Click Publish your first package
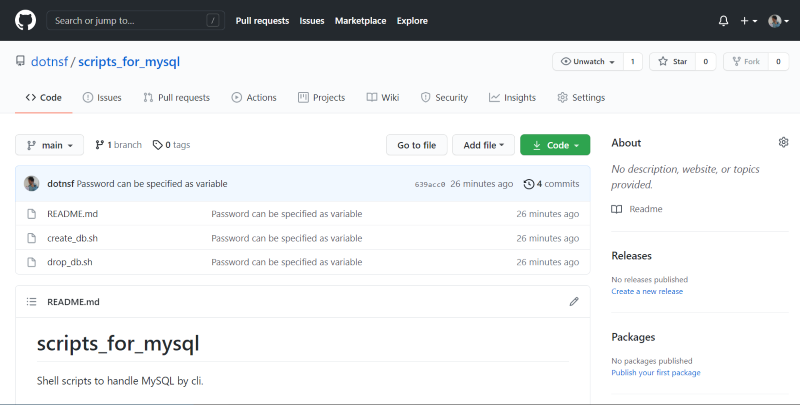Screen dimensions: 800x405 click(x=656, y=372)
